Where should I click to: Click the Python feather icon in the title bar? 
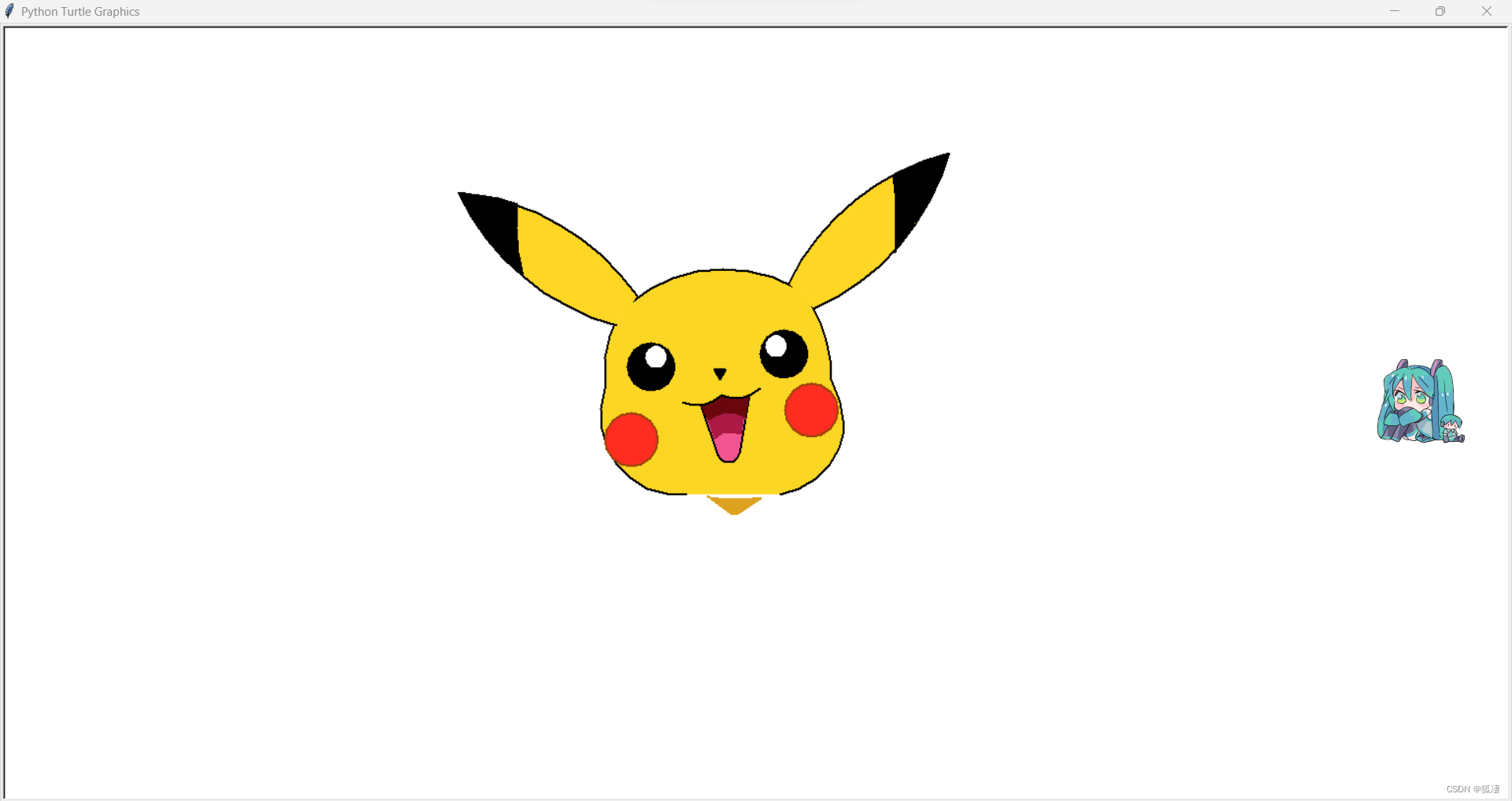point(9,11)
